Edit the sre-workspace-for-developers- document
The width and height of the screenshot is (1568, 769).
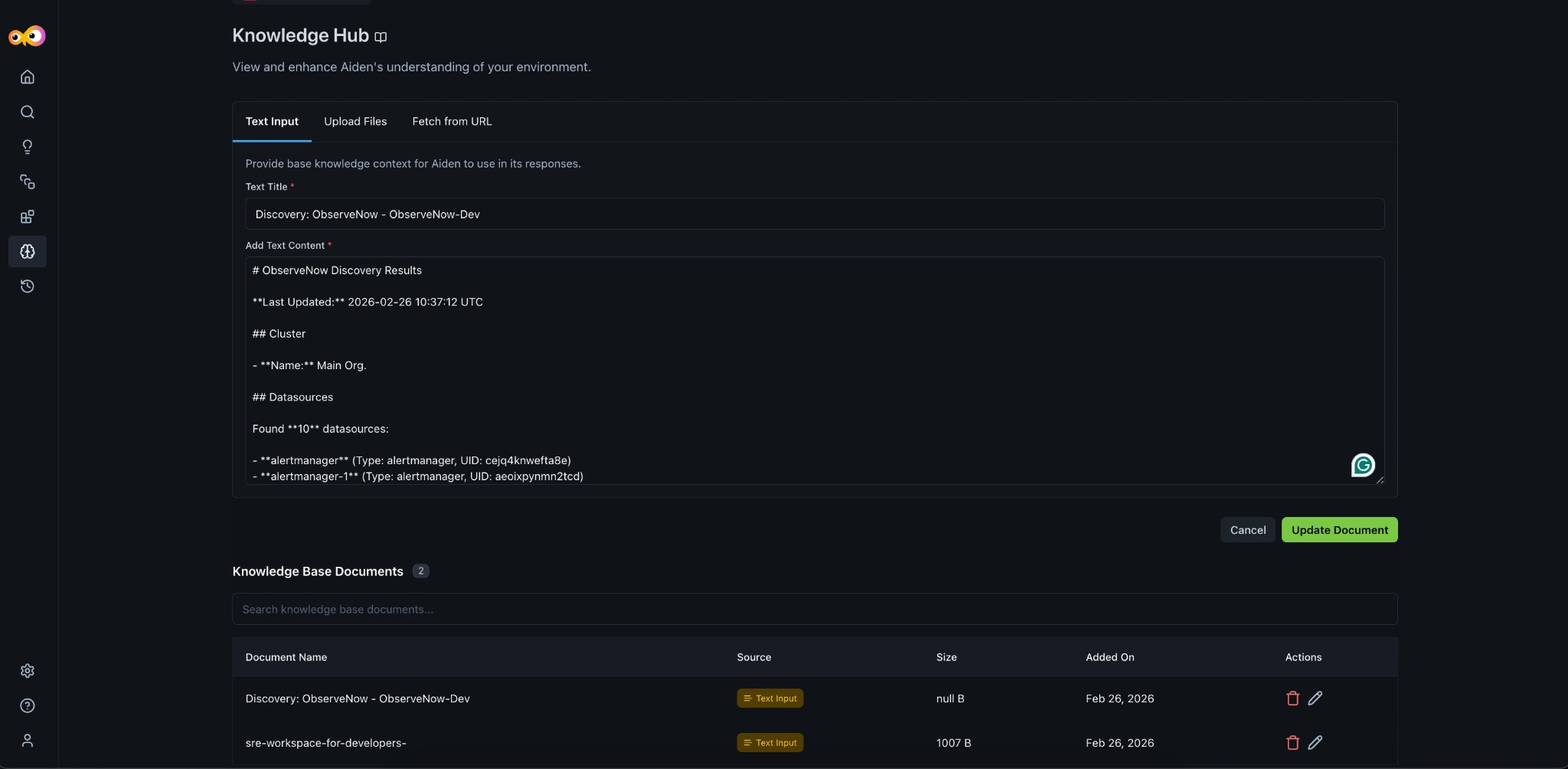pos(1315,743)
